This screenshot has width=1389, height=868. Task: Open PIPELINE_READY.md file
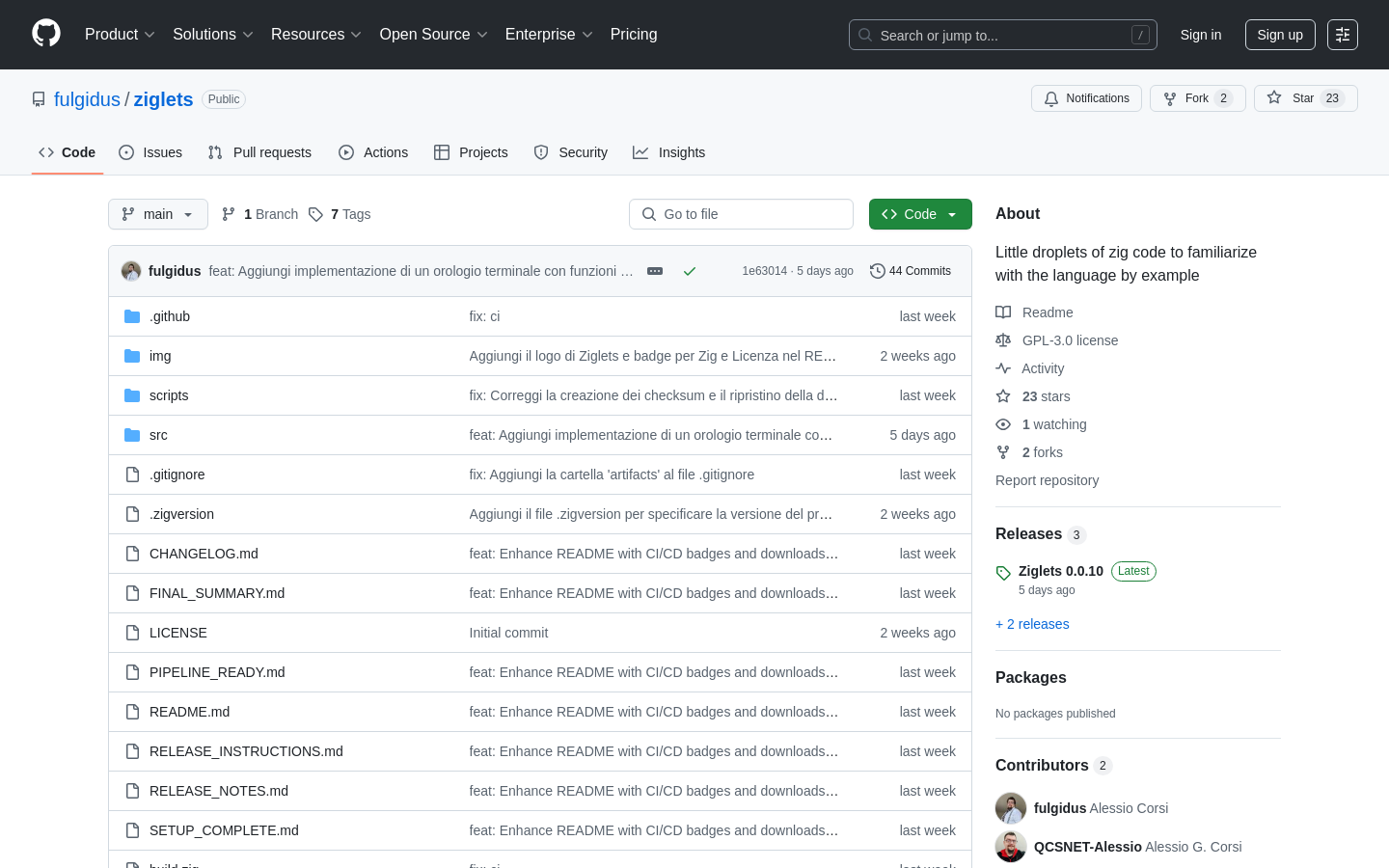(217, 672)
